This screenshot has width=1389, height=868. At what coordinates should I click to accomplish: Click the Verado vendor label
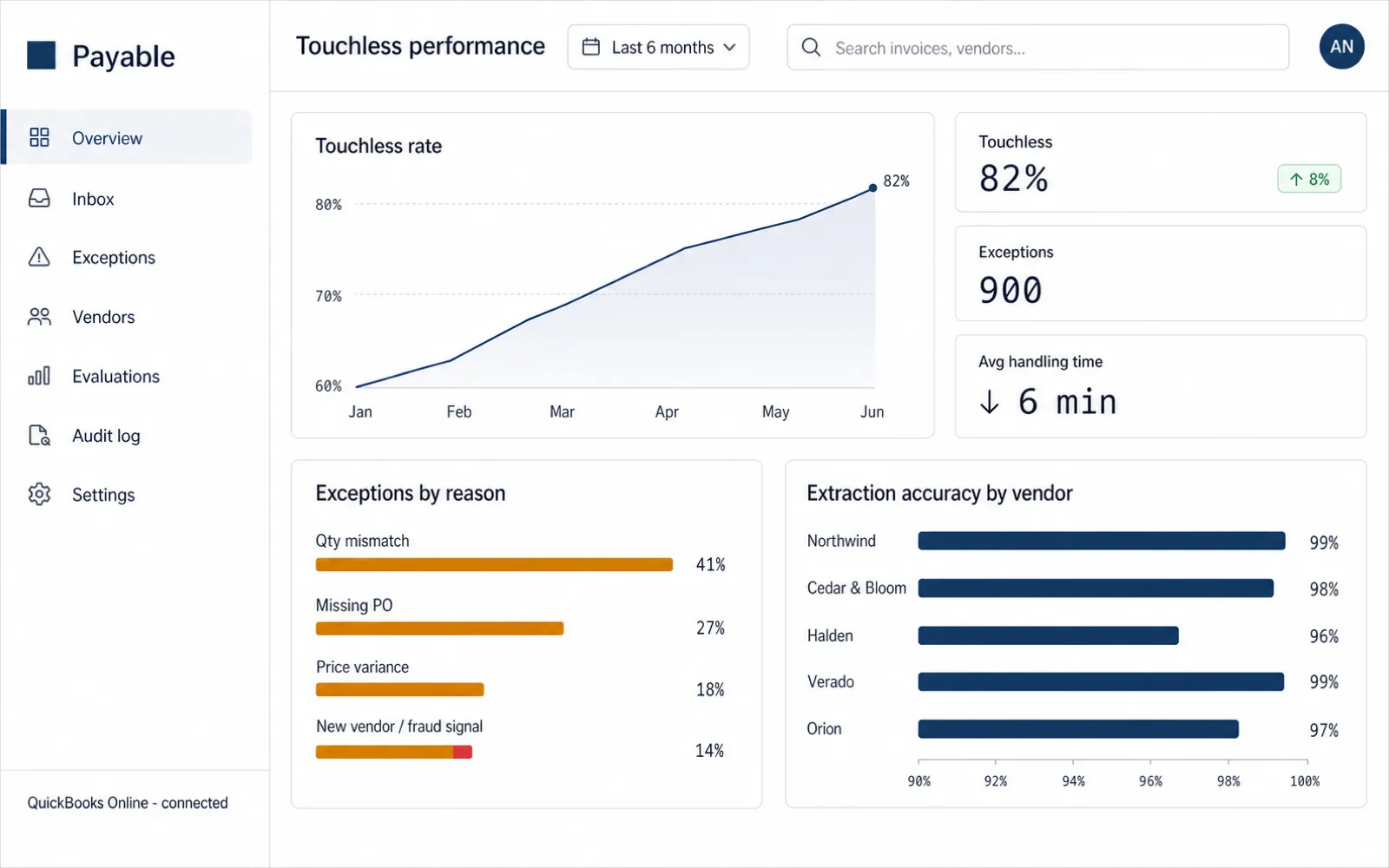click(830, 681)
